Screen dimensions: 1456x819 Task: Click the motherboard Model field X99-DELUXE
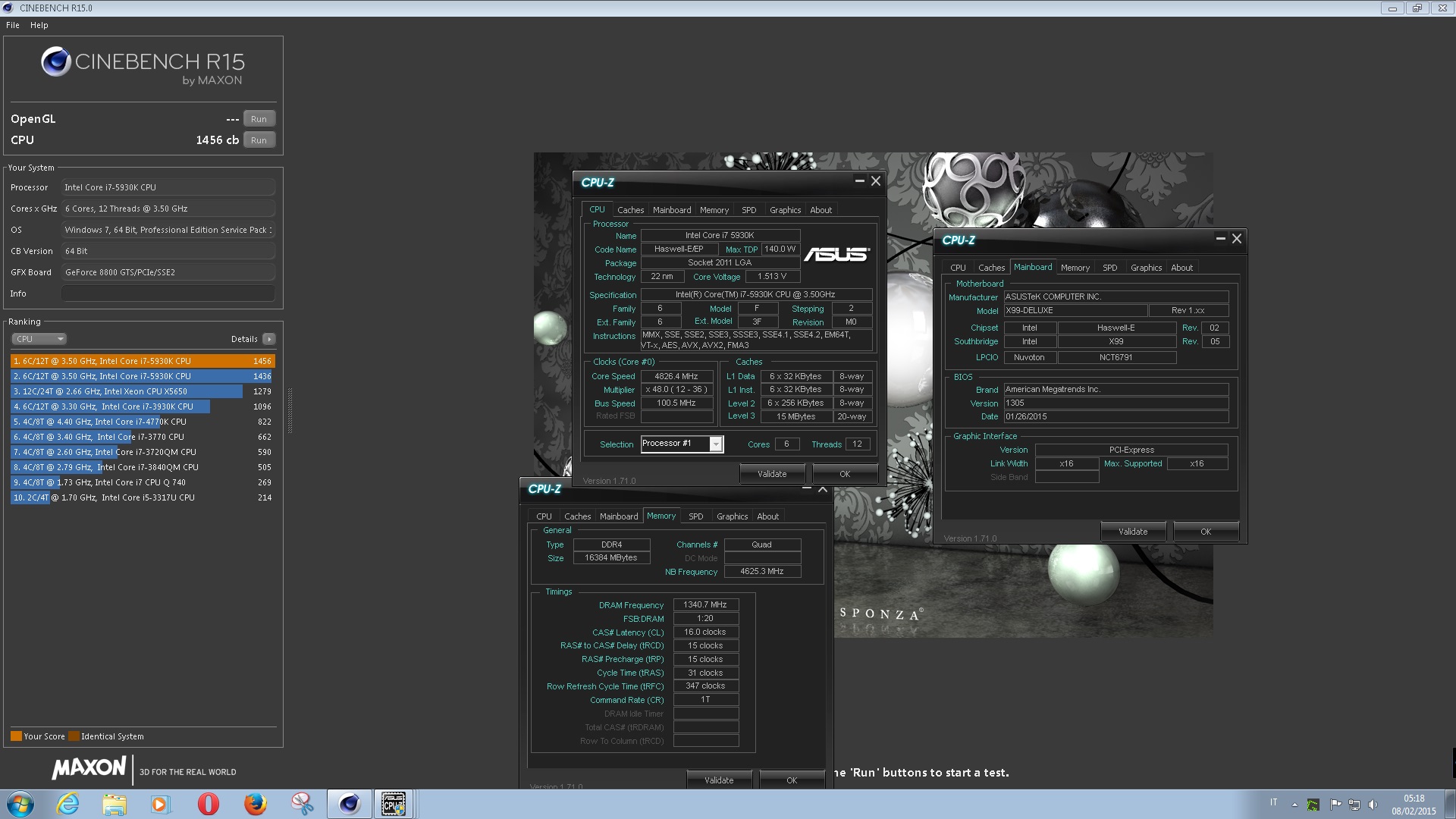pos(1075,311)
